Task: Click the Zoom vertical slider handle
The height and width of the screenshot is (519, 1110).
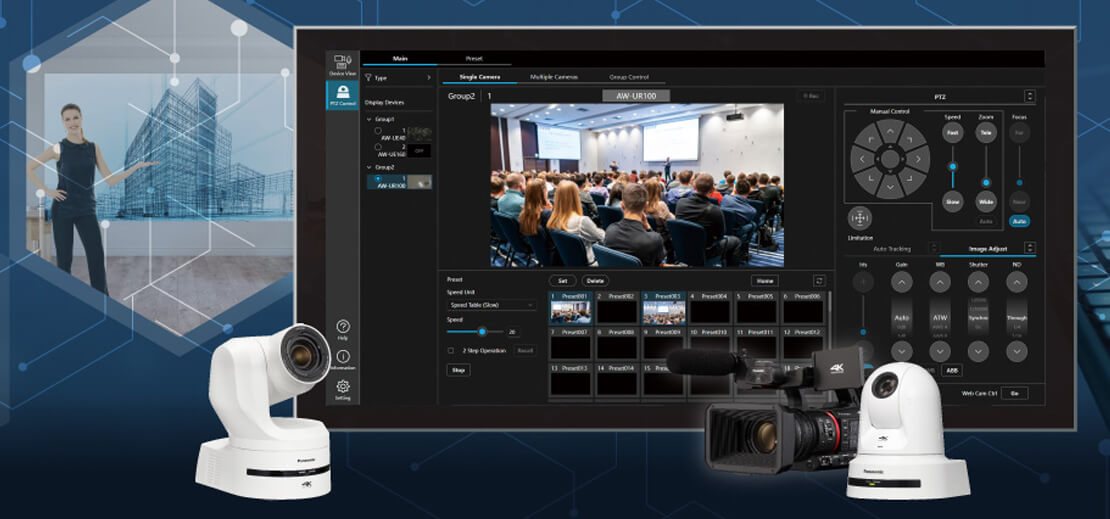Action: 985,181
